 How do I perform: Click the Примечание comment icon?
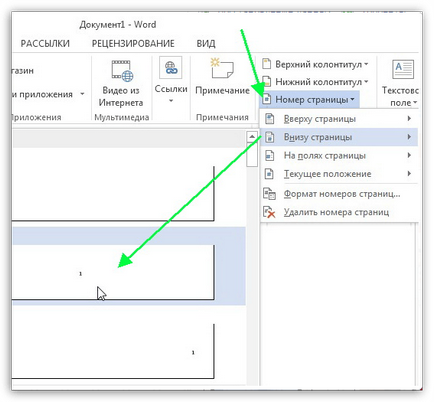pos(222,68)
